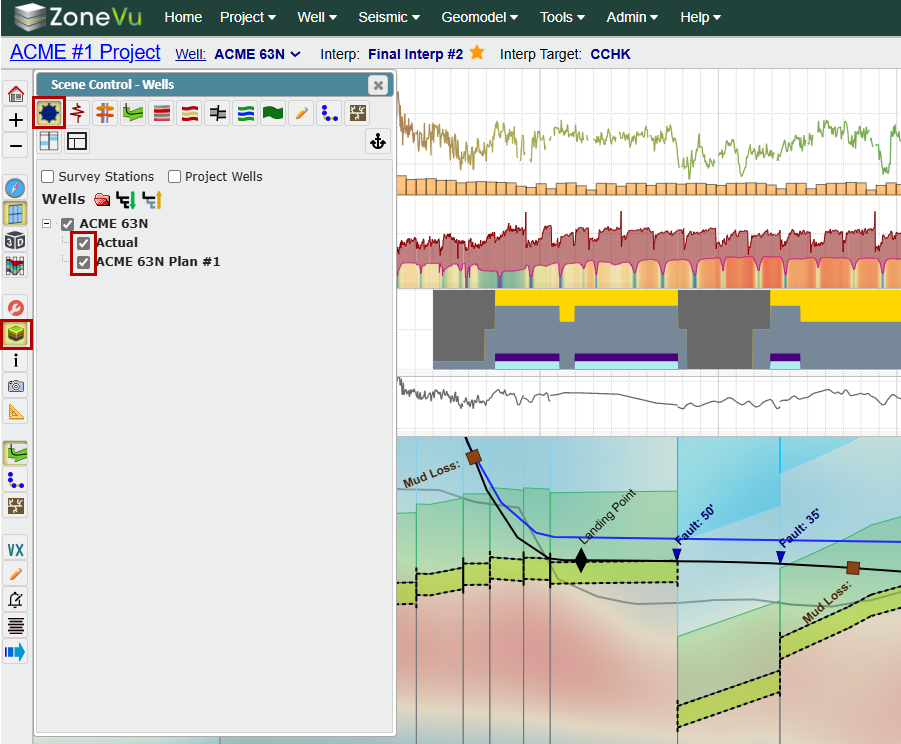Click the info 'i' icon
The height and width of the screenshot is (744, 901).
pos(16,360)
